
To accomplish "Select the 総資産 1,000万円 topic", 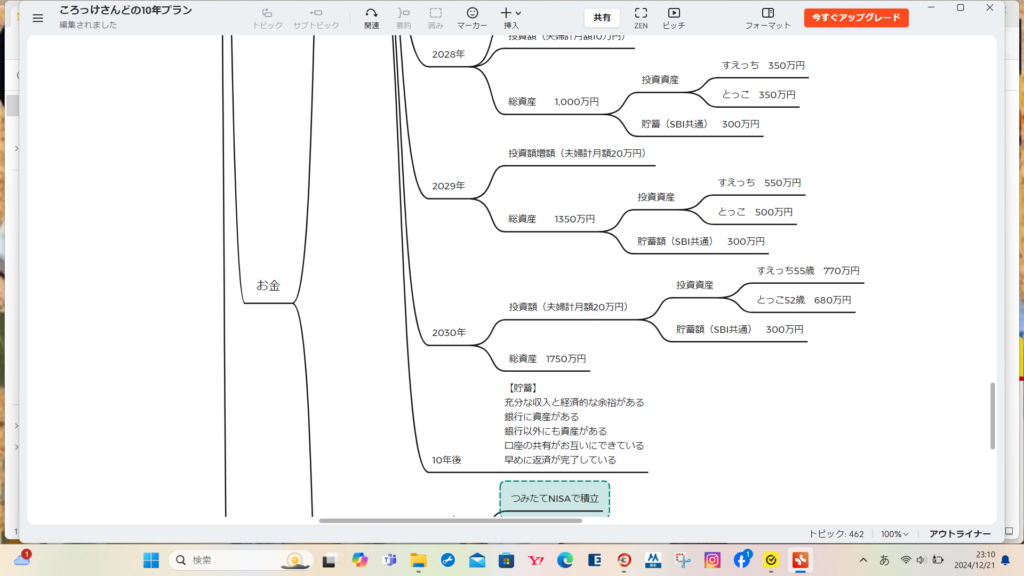I will [553, 102].
